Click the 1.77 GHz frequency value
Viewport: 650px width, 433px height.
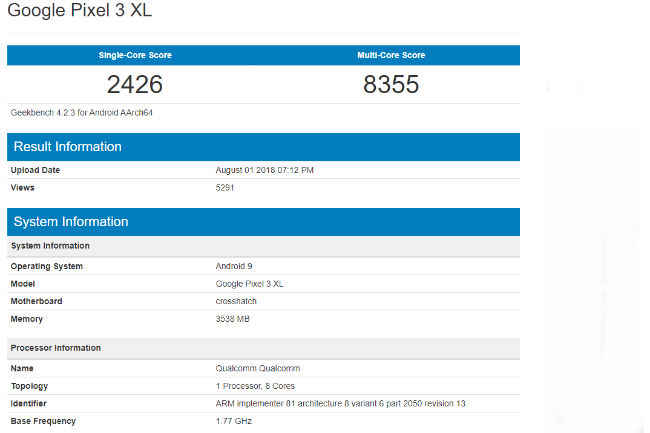point(234,421)
